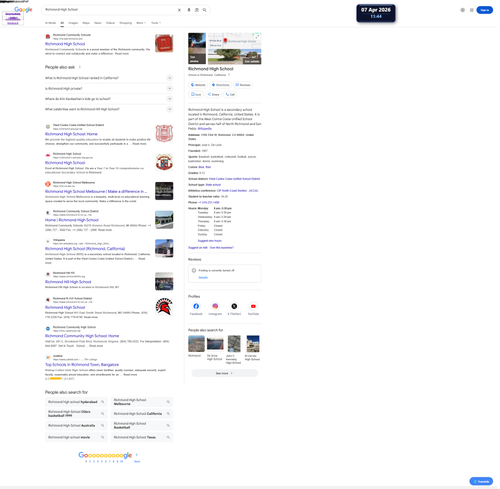Switch to the AI Mode tab
Viewport: 500px width, 489px height.
pyautogui.click(x=50, y=23)
